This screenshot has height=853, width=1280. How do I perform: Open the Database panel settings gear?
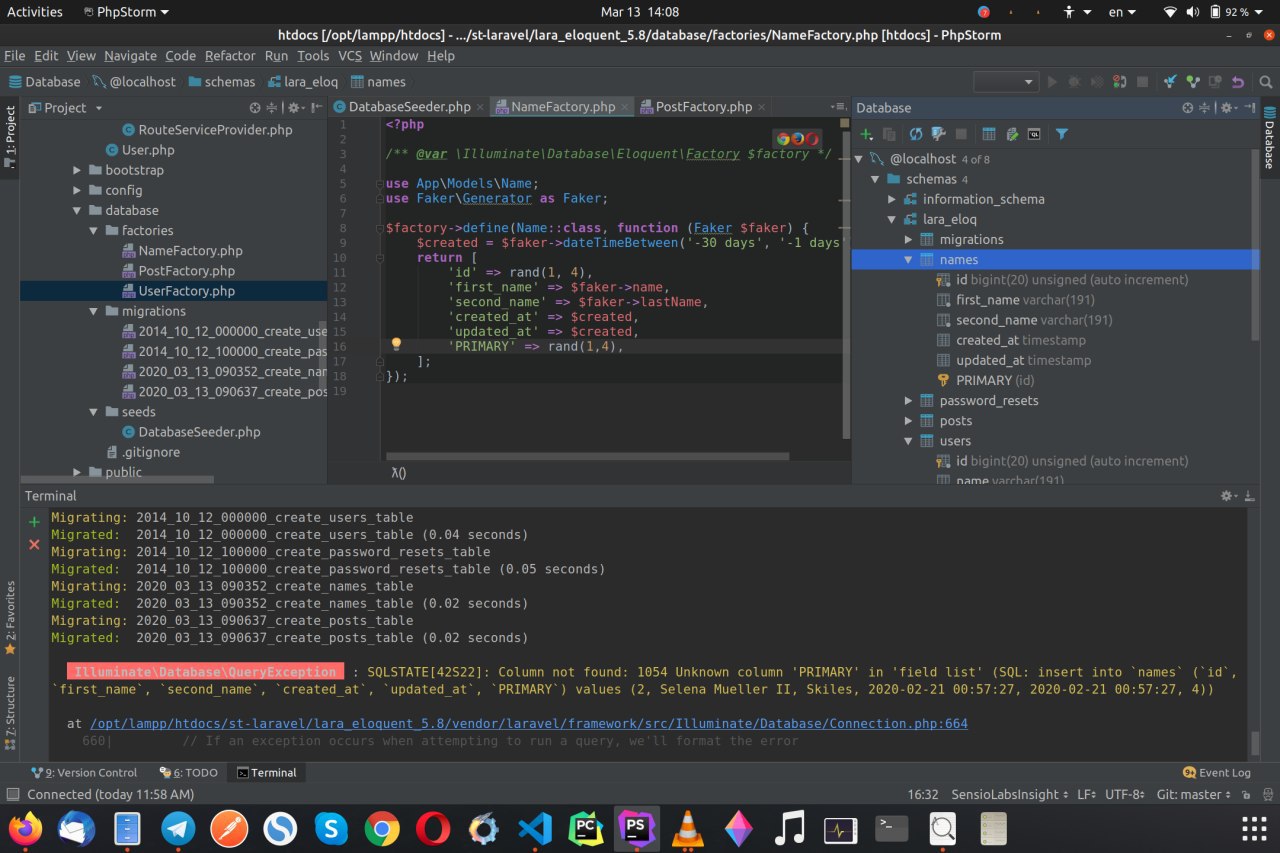pyautogui.click(x=1226, y=108)
